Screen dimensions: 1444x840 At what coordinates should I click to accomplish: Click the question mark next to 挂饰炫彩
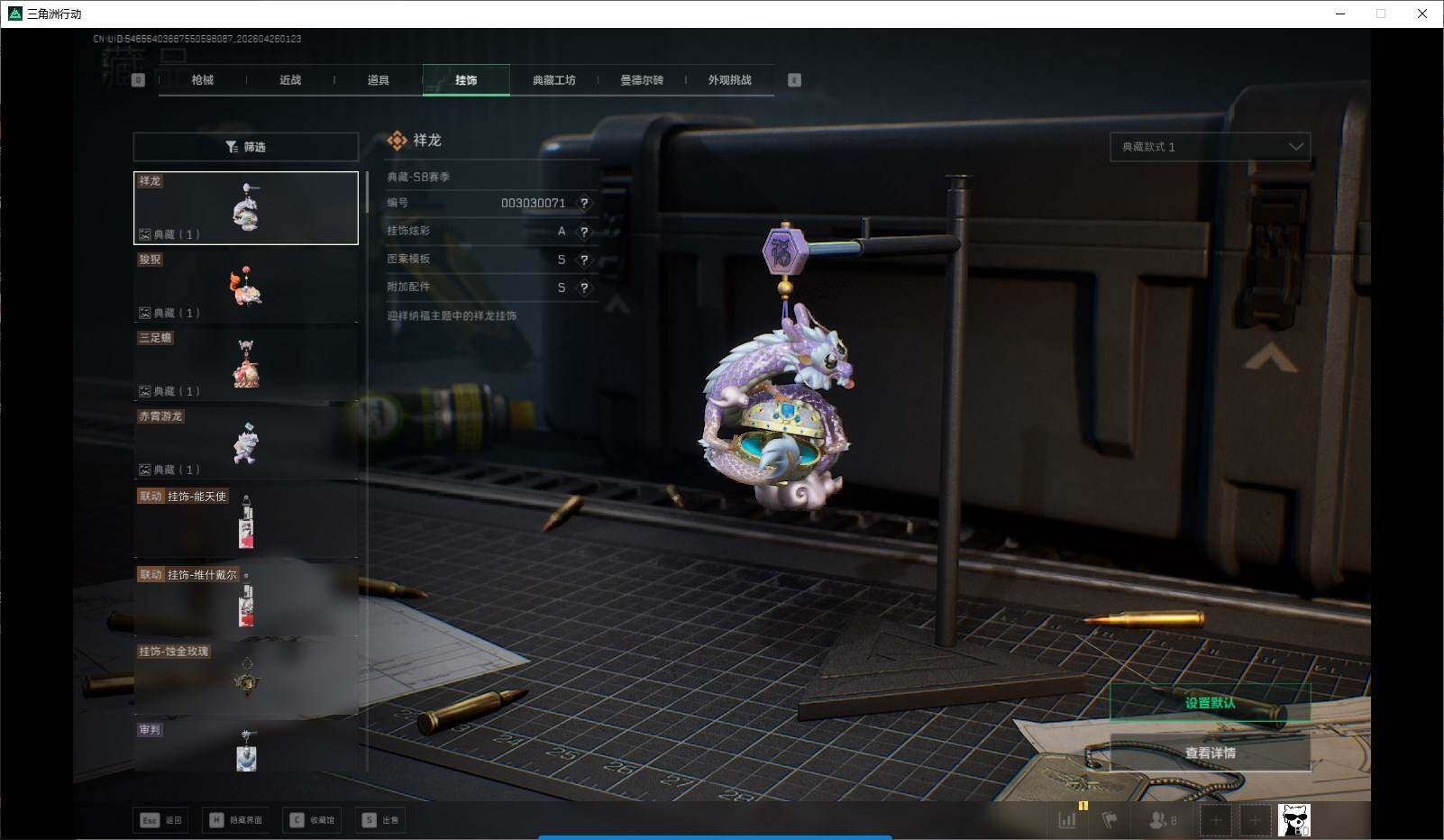click(584, 232)
